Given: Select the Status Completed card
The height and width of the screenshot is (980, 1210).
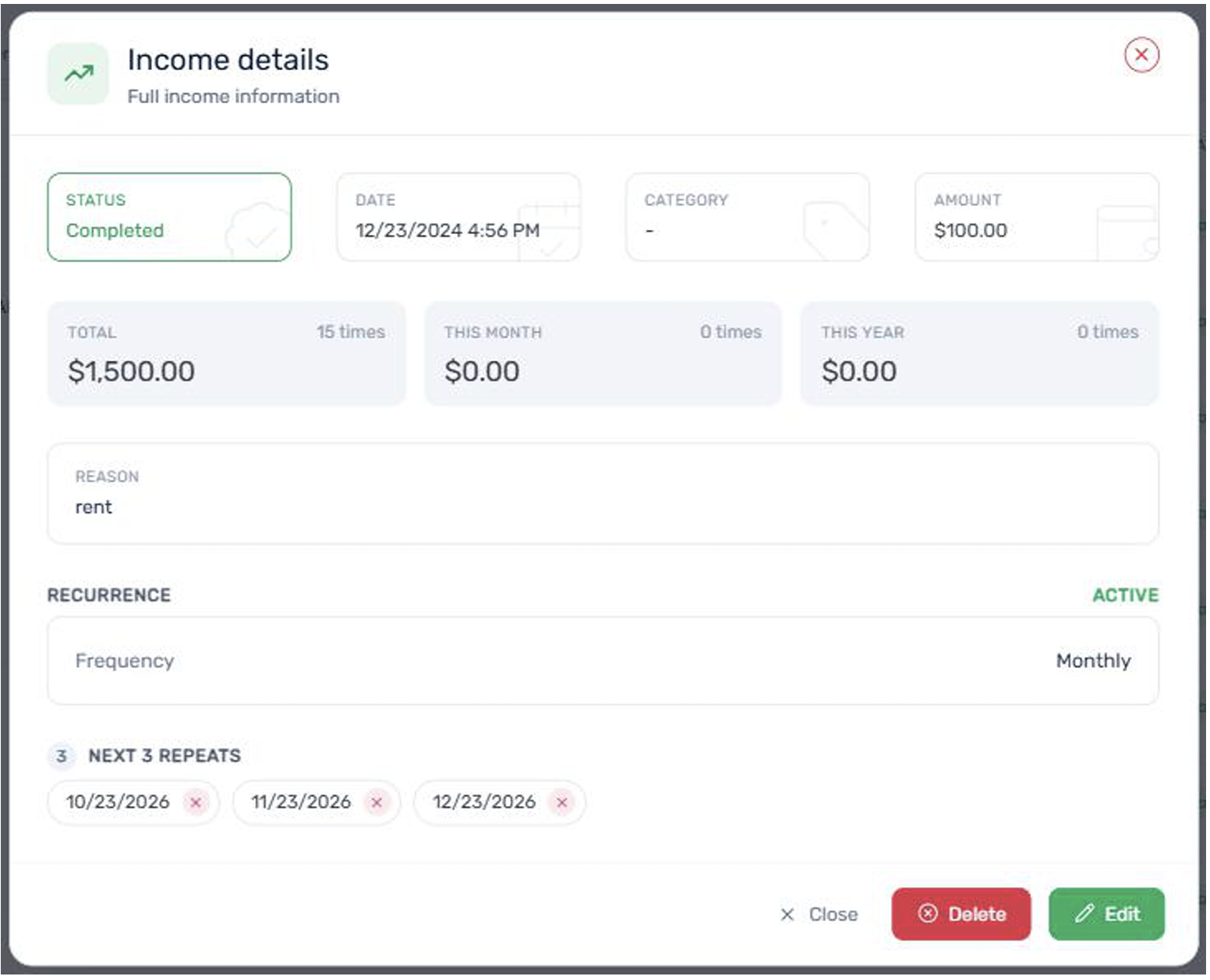Looking at the screenshot, I should click(169, 217).
